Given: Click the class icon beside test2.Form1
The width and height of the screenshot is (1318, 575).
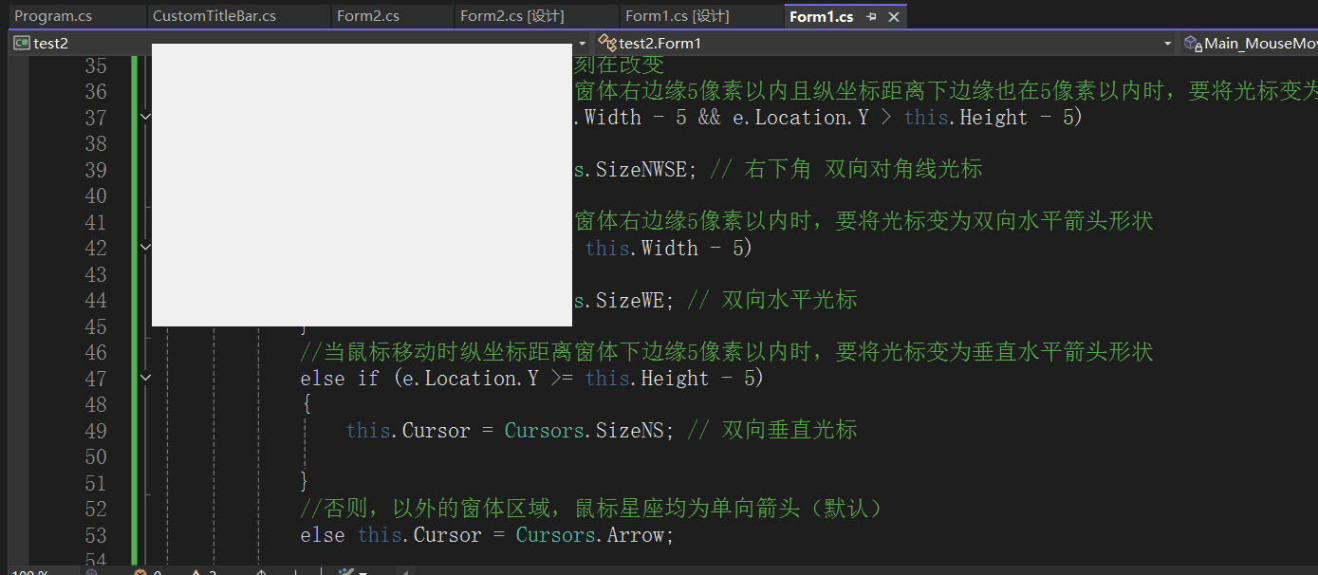Looking at the screenshot, I should click(x=607, y=43).
